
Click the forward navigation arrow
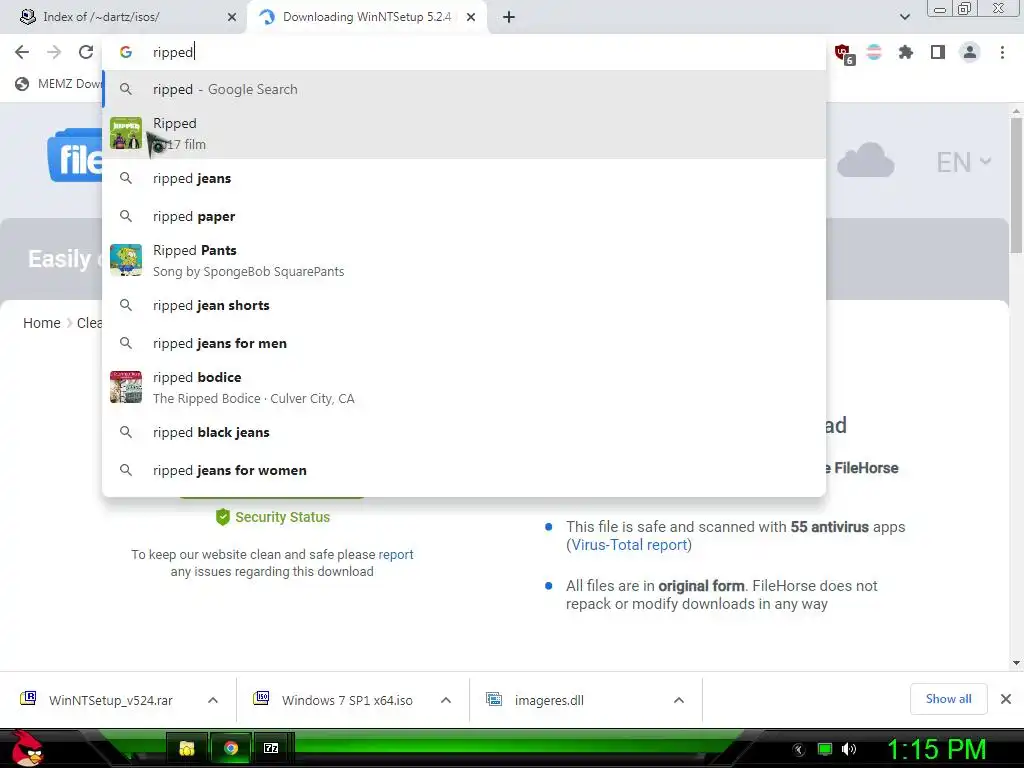(54, 52)
